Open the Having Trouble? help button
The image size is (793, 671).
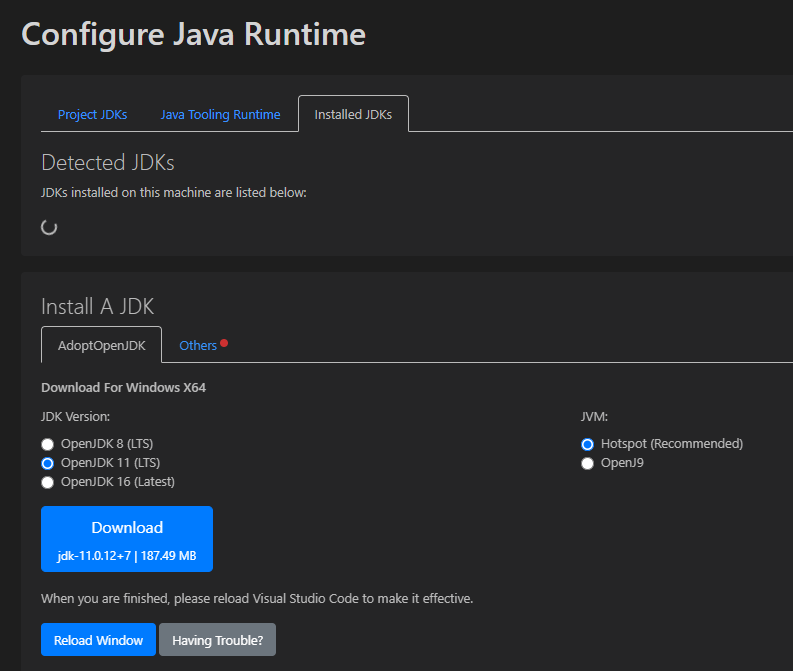(217, 640)
